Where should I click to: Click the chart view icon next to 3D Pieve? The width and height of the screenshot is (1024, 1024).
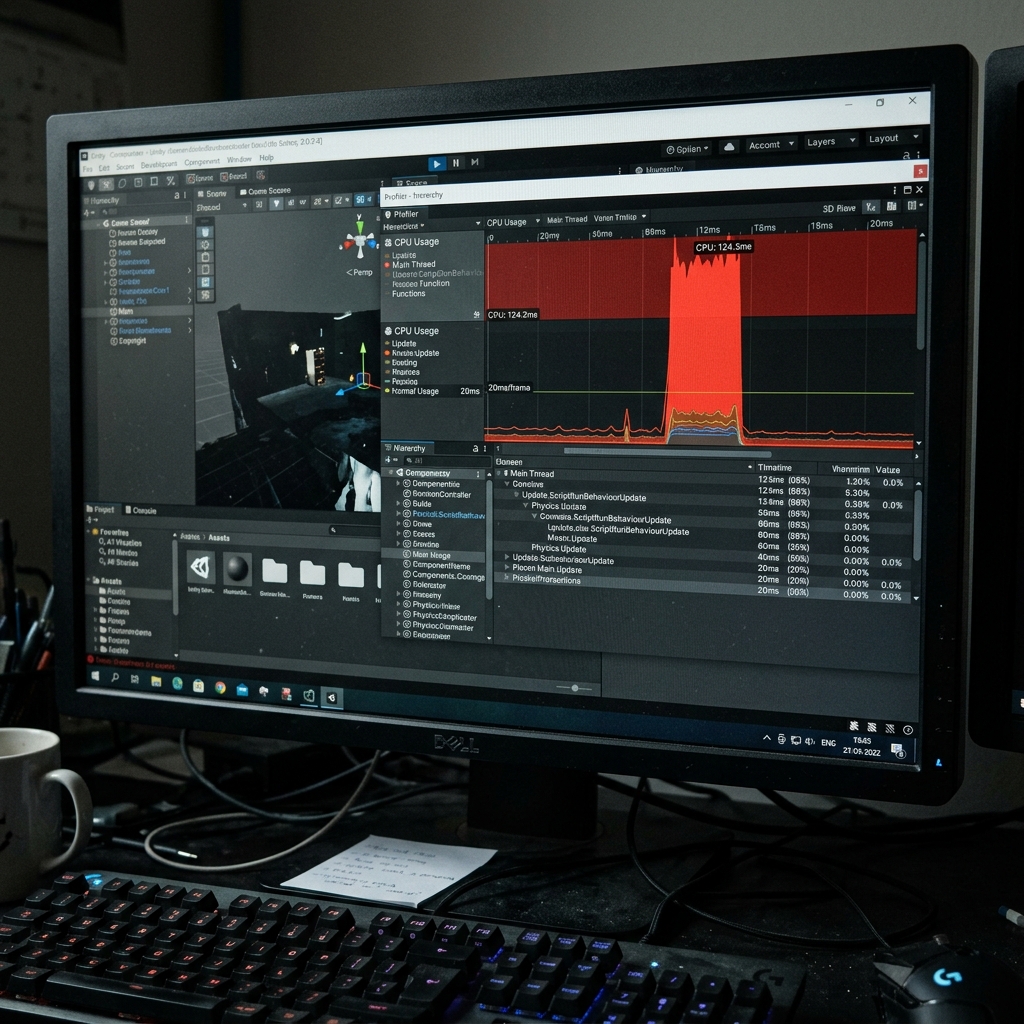pos(871,207)
